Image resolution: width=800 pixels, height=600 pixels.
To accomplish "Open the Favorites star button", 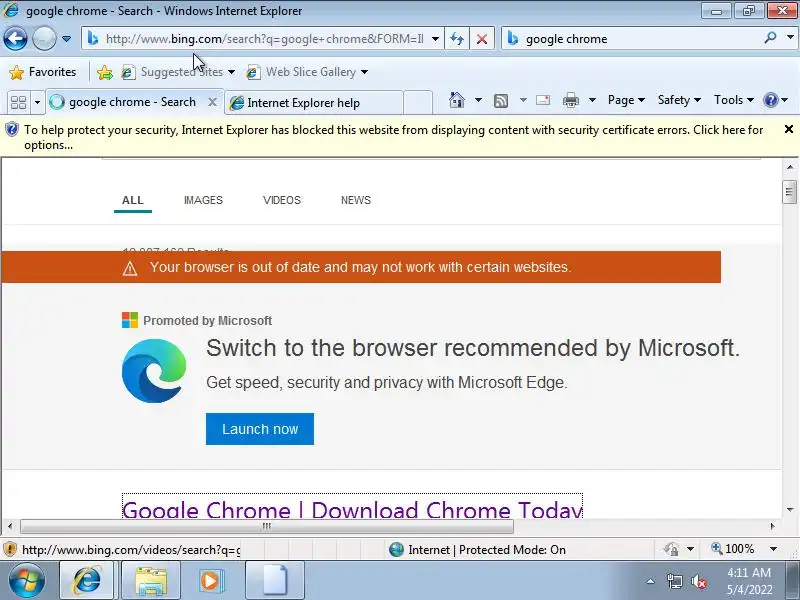I will 43,72.
